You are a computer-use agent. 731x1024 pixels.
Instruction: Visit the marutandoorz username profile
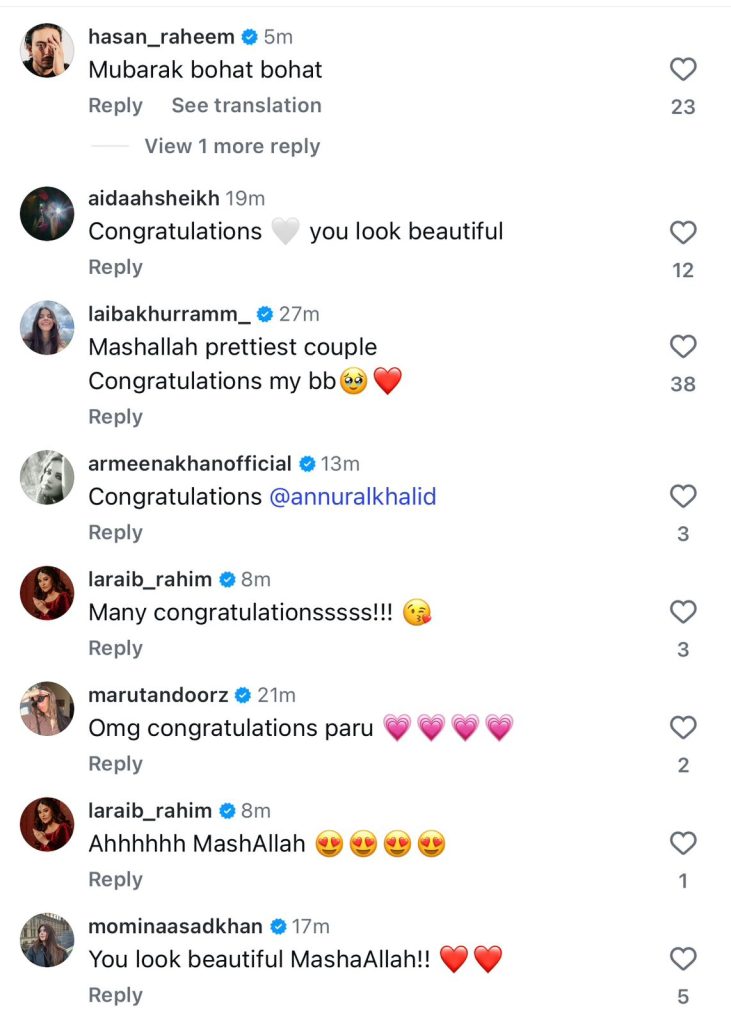tap(158, 694)
